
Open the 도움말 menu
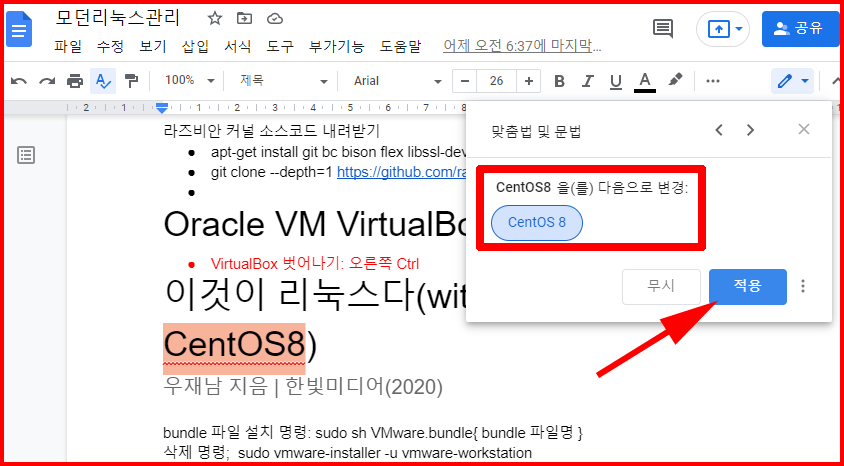coord(400,46)
